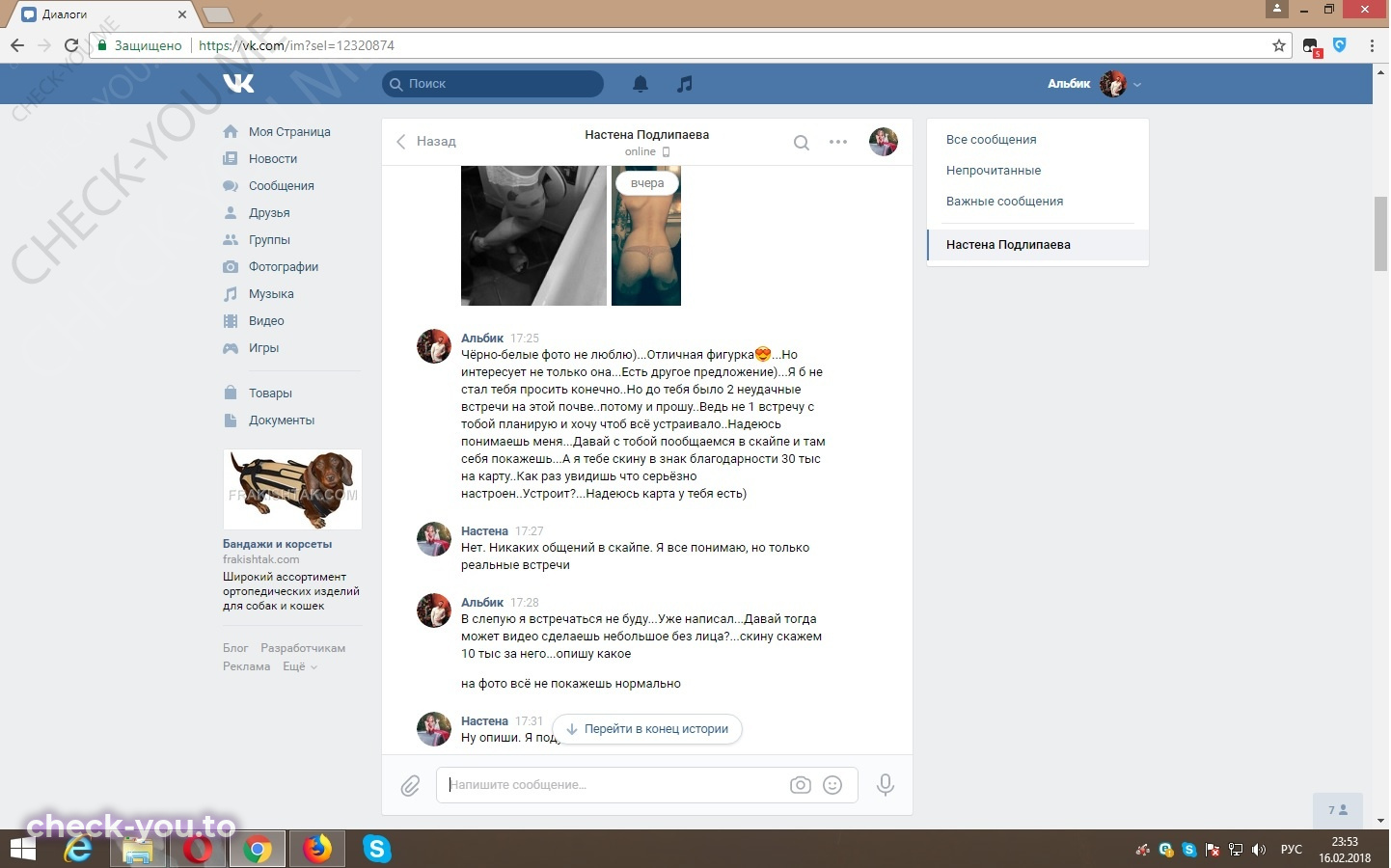Focus the Поиск search field

[493, 84]
